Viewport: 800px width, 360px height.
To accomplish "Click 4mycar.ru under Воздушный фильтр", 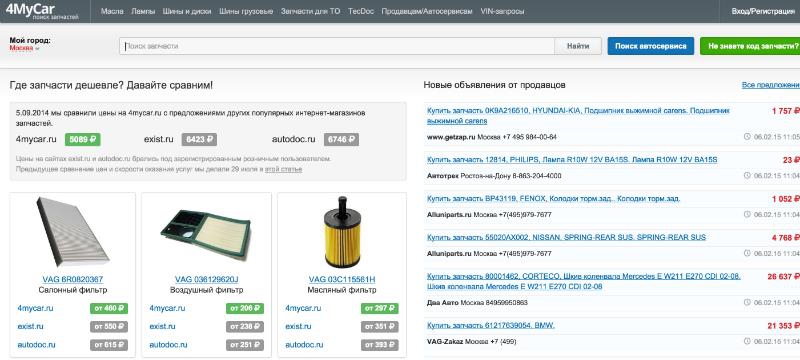I will click(167, 308).
